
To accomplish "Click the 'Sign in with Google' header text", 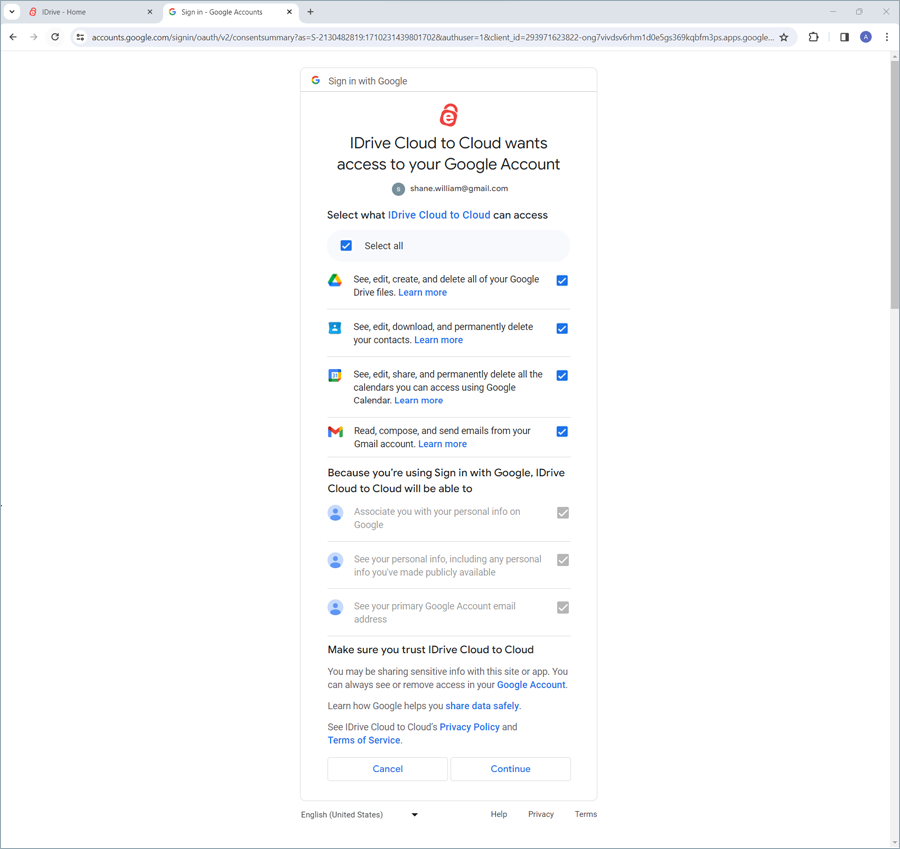I will pyautogui.click(x=367, y=81).
